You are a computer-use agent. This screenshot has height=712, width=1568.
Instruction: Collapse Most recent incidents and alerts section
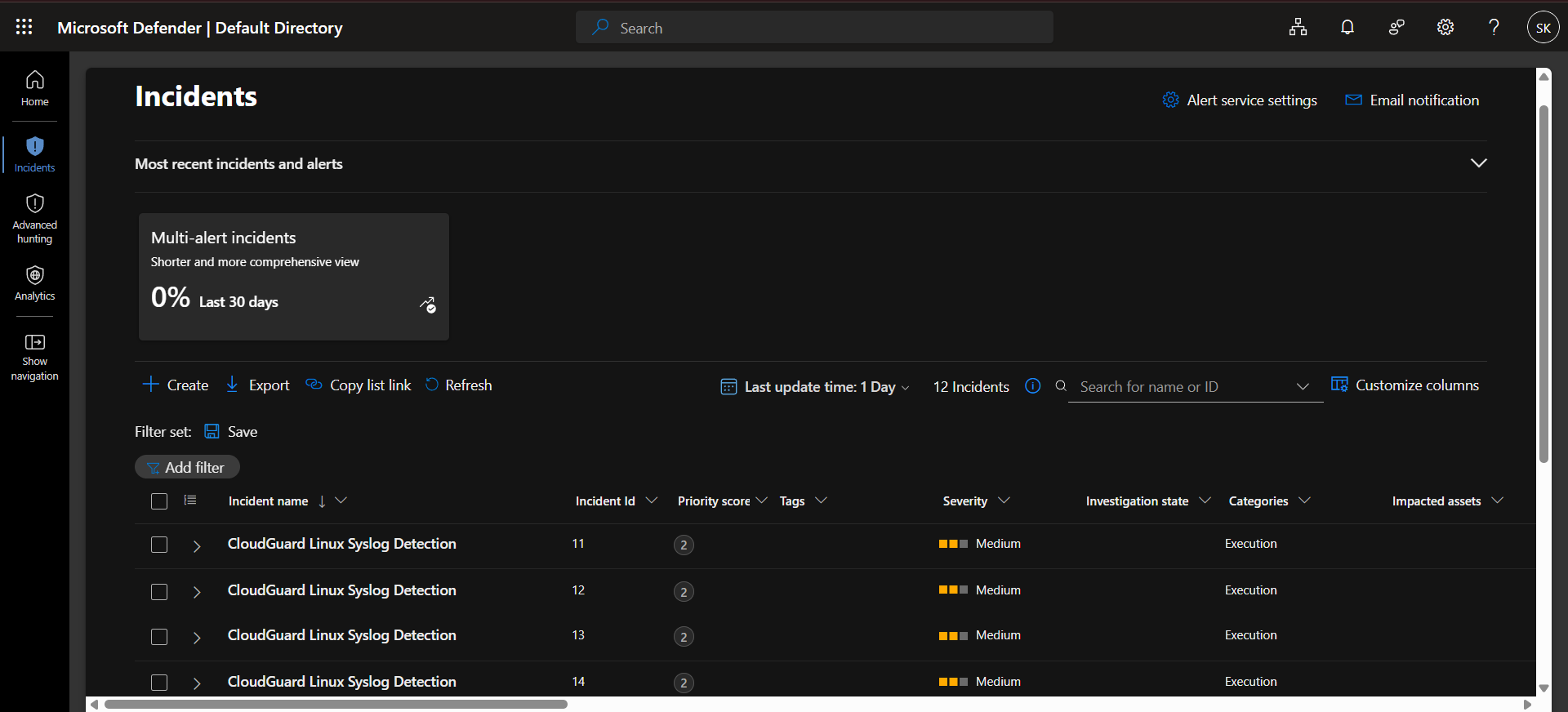pos(1478,163)
